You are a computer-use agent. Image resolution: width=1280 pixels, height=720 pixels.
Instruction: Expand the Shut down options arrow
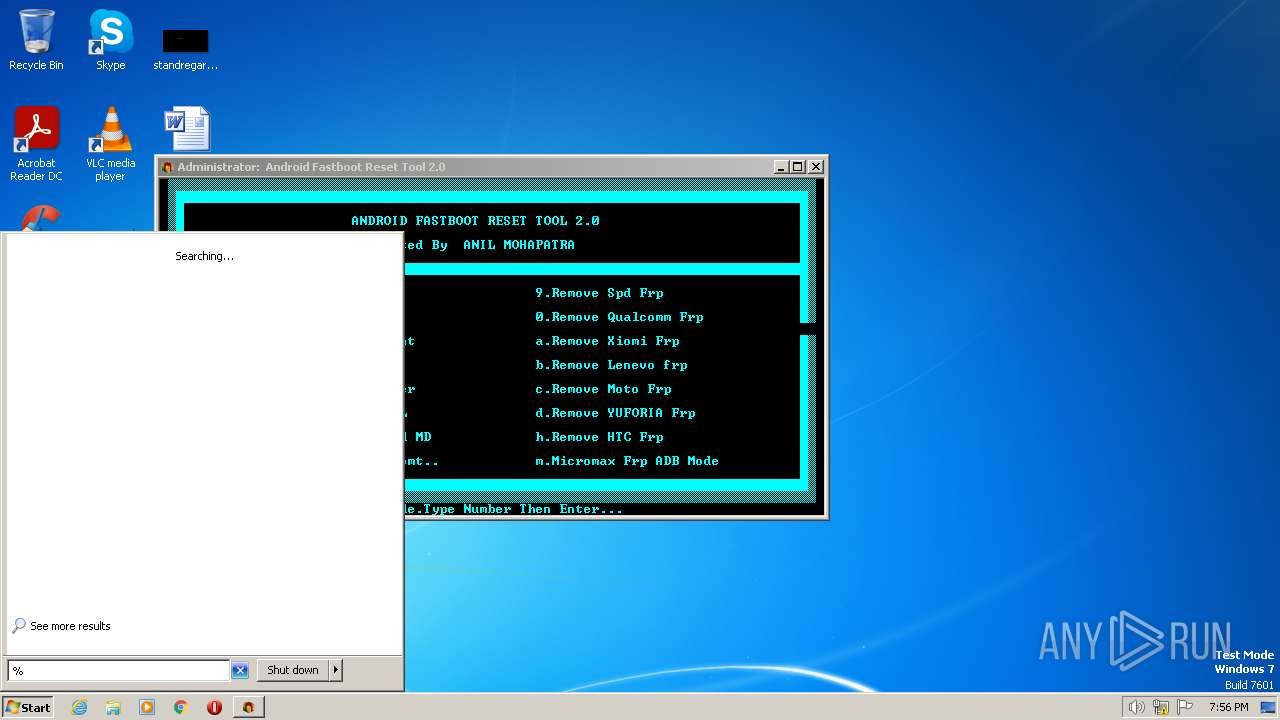[336, 670]
